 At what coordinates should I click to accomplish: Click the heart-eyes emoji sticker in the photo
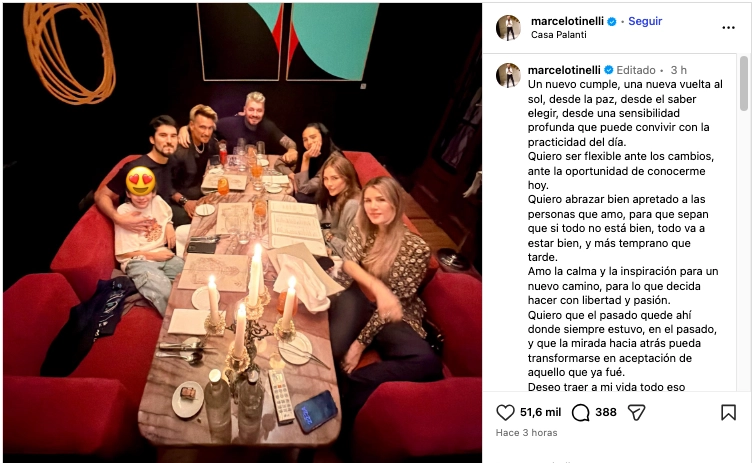tap(140, 181)
